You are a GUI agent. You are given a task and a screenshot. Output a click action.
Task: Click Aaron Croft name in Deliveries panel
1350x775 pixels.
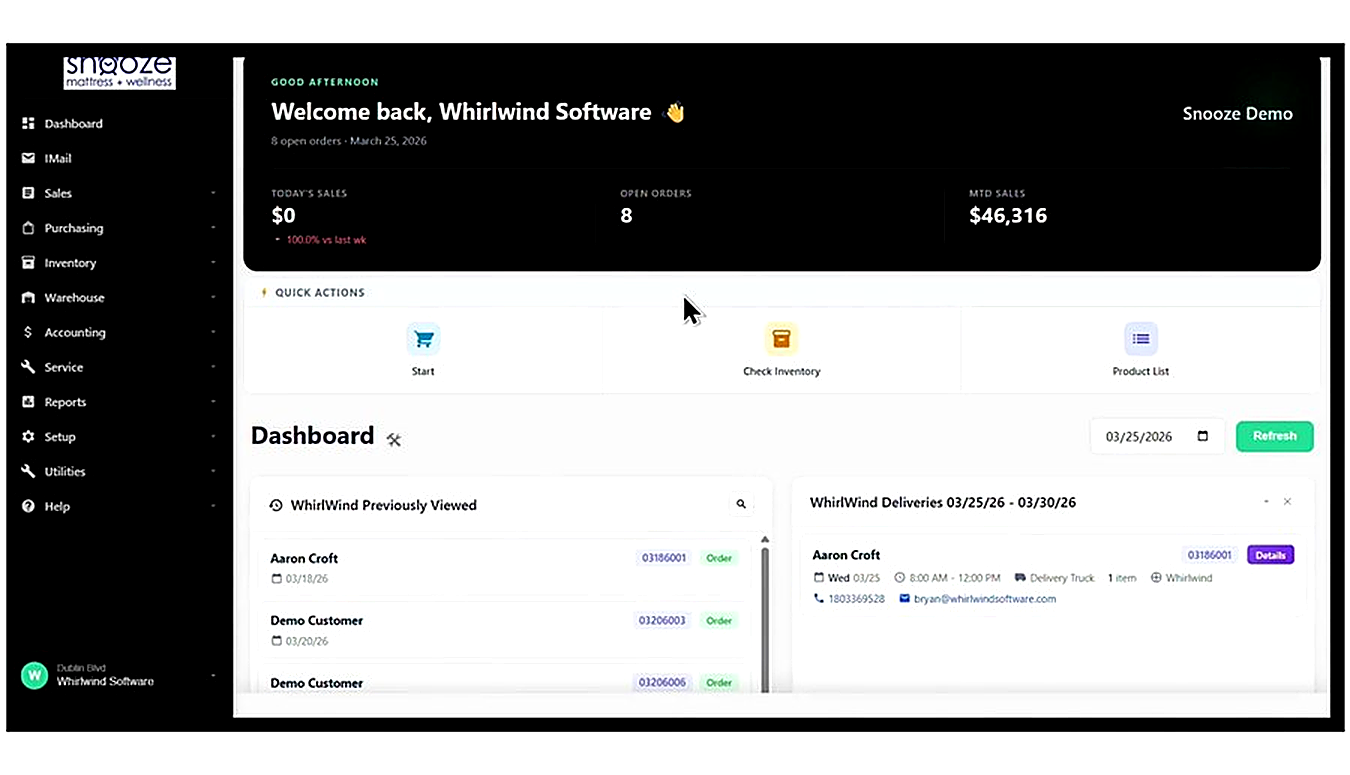[846, 555]
